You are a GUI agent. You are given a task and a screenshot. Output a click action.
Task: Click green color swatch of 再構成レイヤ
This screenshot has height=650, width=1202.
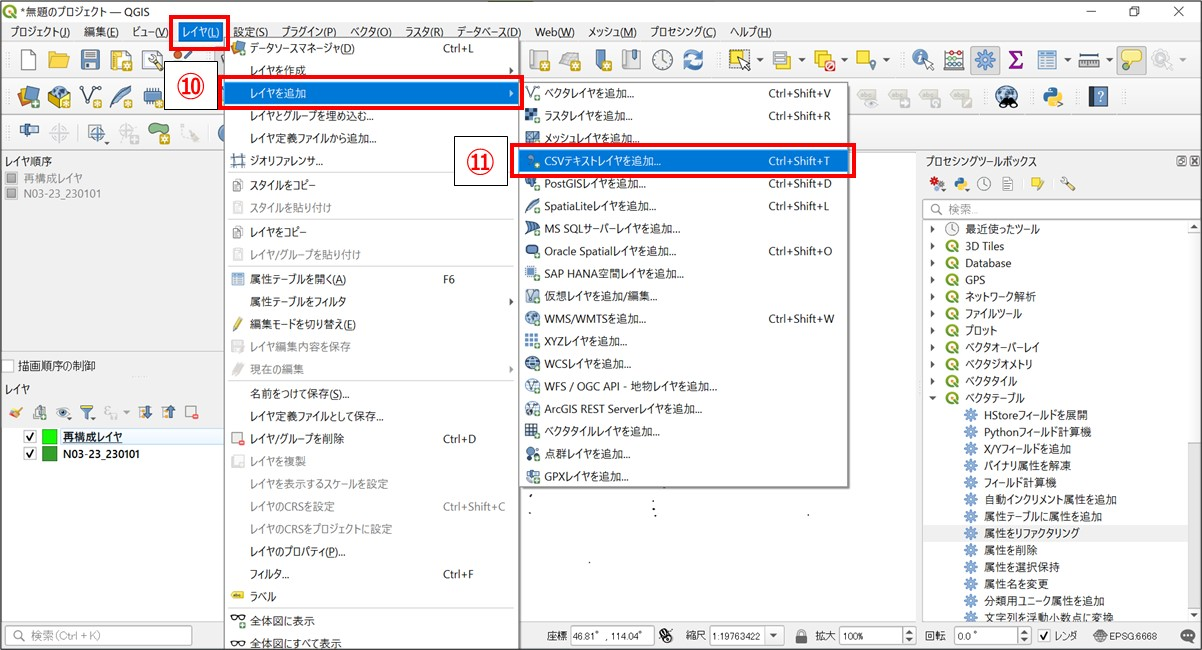[50, 437]
